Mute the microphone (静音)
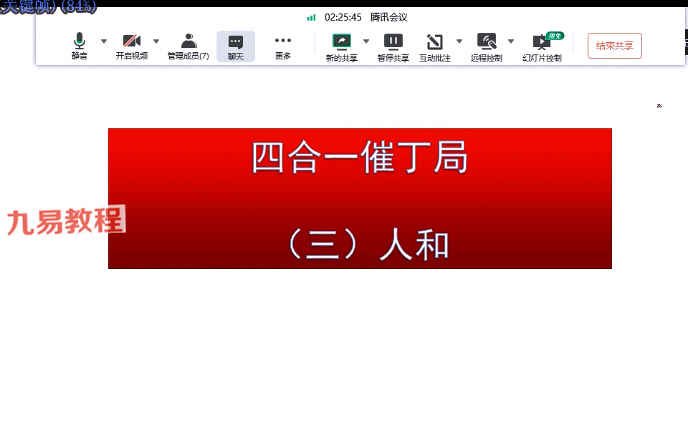The width and height of the screenshot is (688, 442). click(x=79, y=46)
